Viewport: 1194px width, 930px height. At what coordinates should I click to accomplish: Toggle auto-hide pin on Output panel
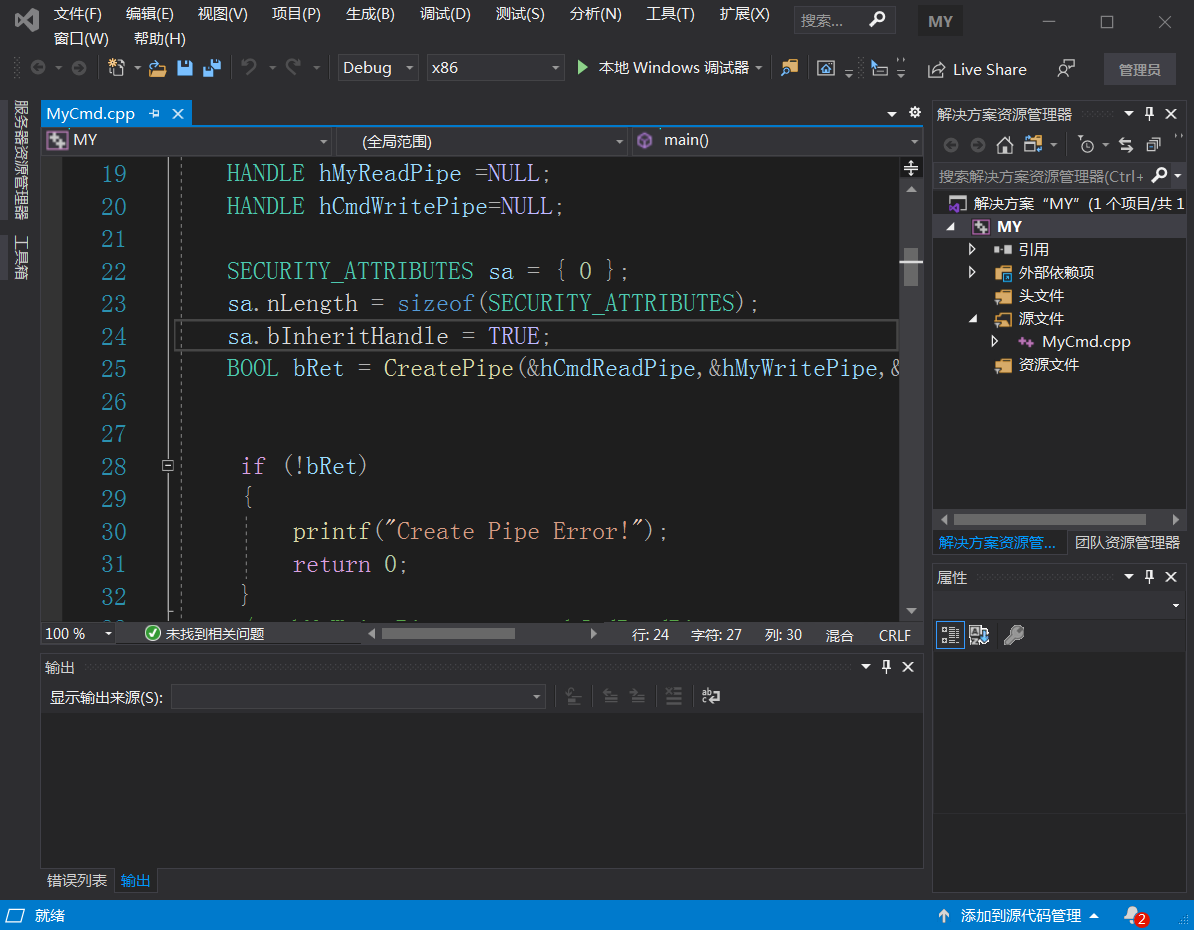pos(886,666)
